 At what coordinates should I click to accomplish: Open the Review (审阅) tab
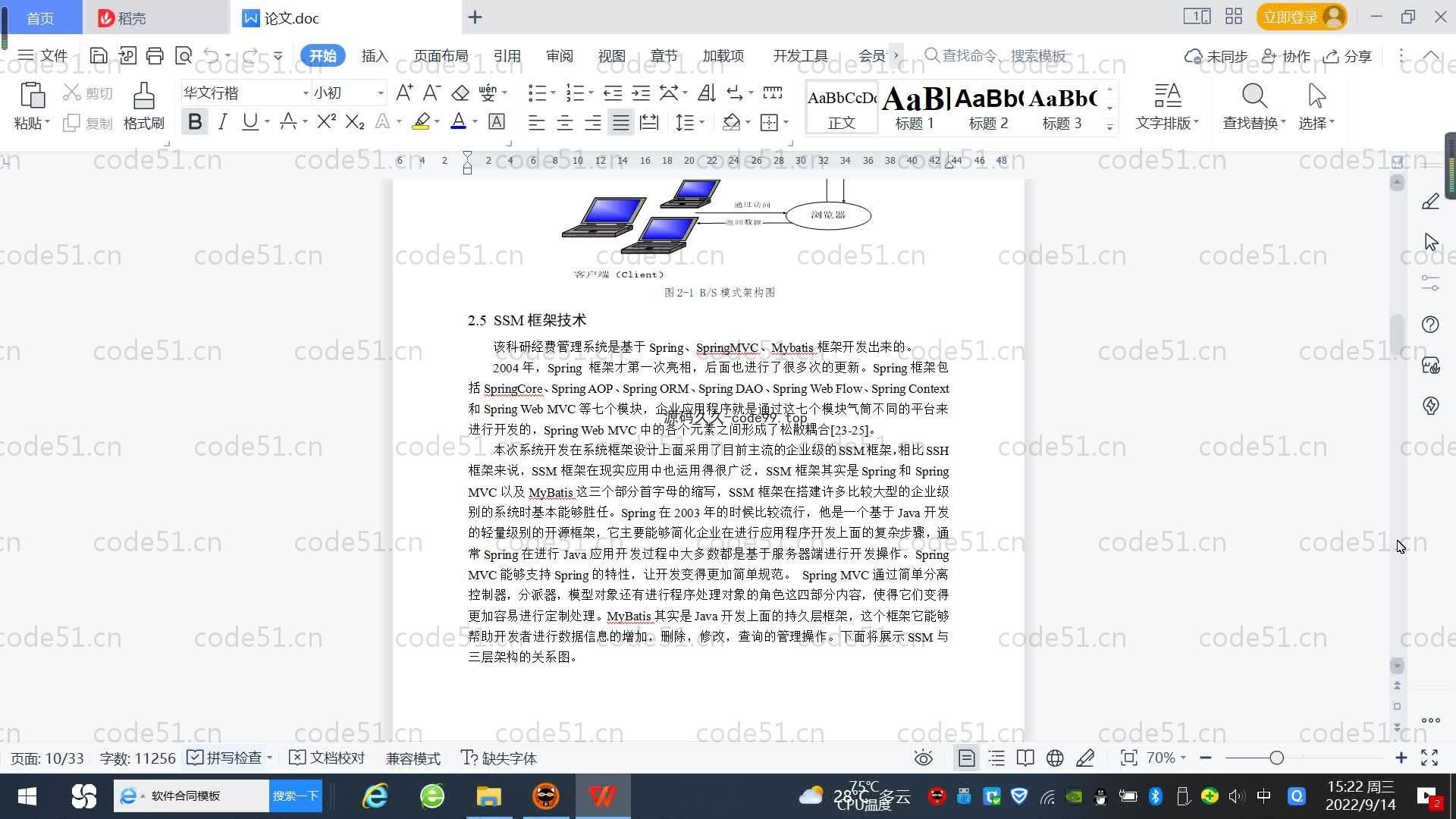[559, 55]
